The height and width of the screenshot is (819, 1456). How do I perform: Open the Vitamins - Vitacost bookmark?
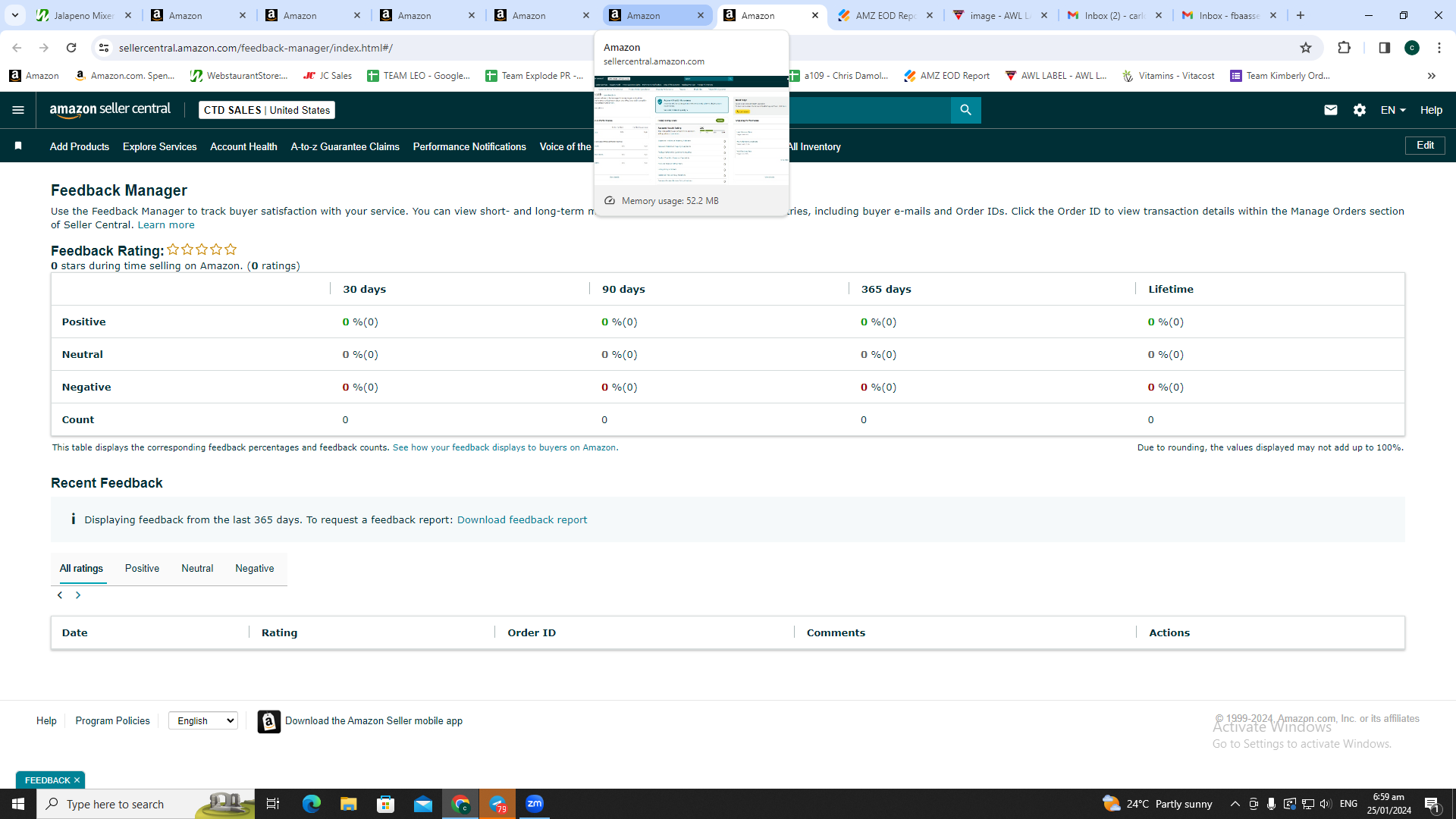tap(1168, 76)
